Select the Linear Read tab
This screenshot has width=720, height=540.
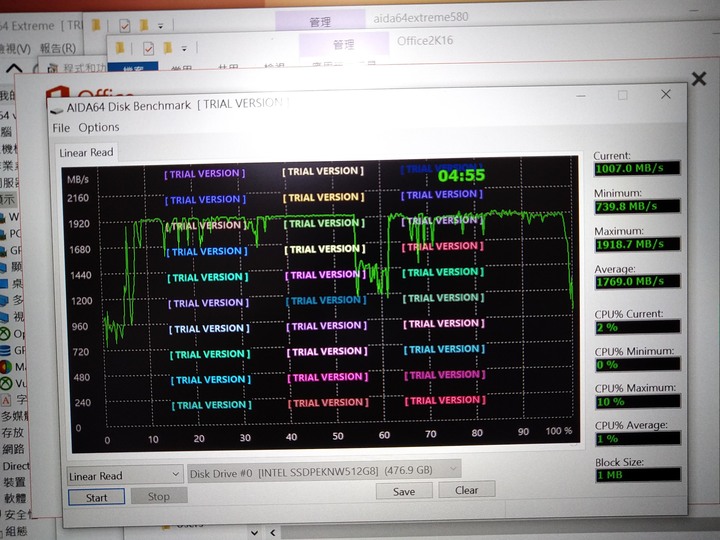click(x=86, y=152)
